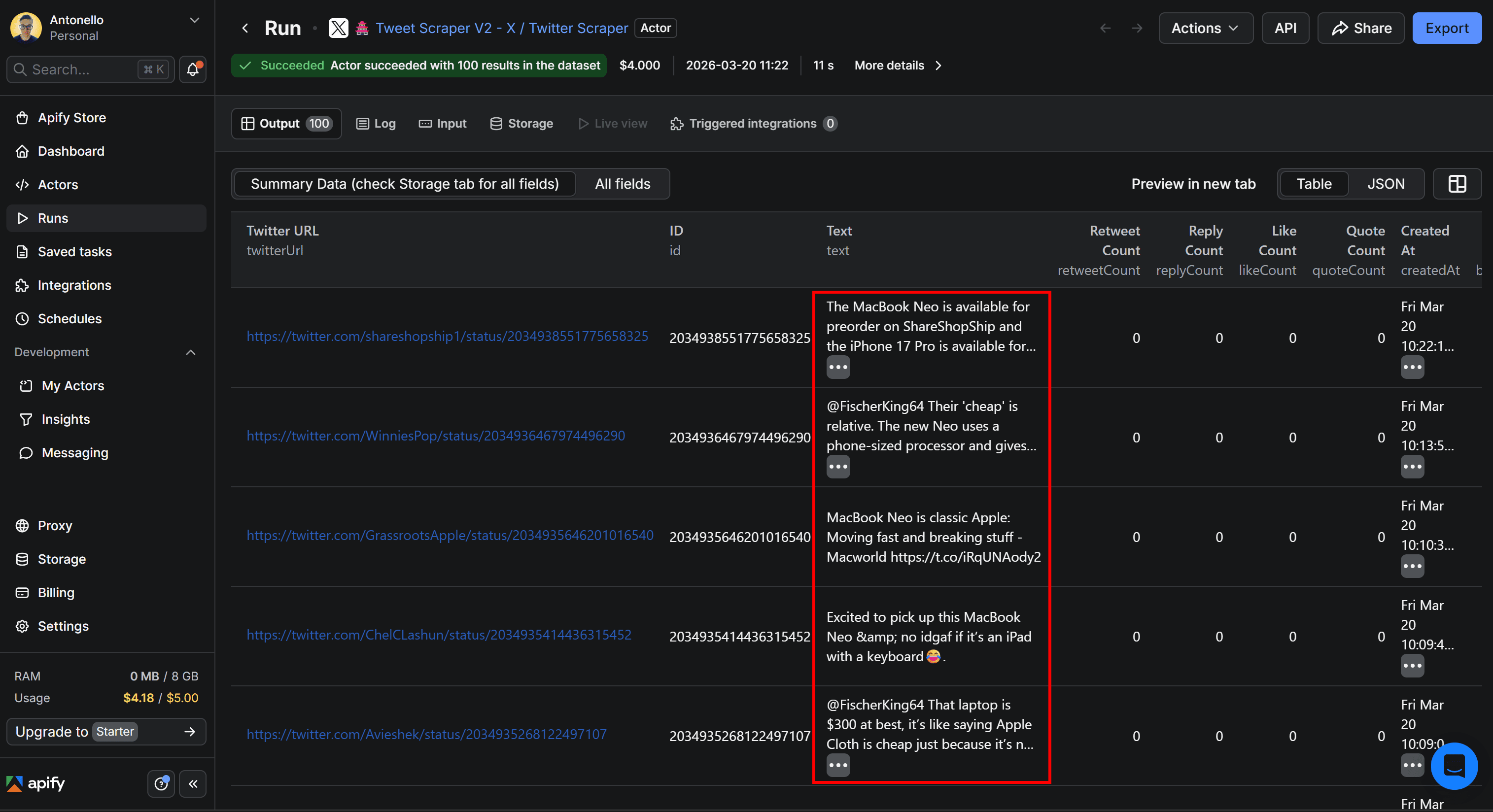This screenshot has width=1493, height=812.
Task: Open the help question-mark icon
Action: pyautogui.click(x=161, y=783)
